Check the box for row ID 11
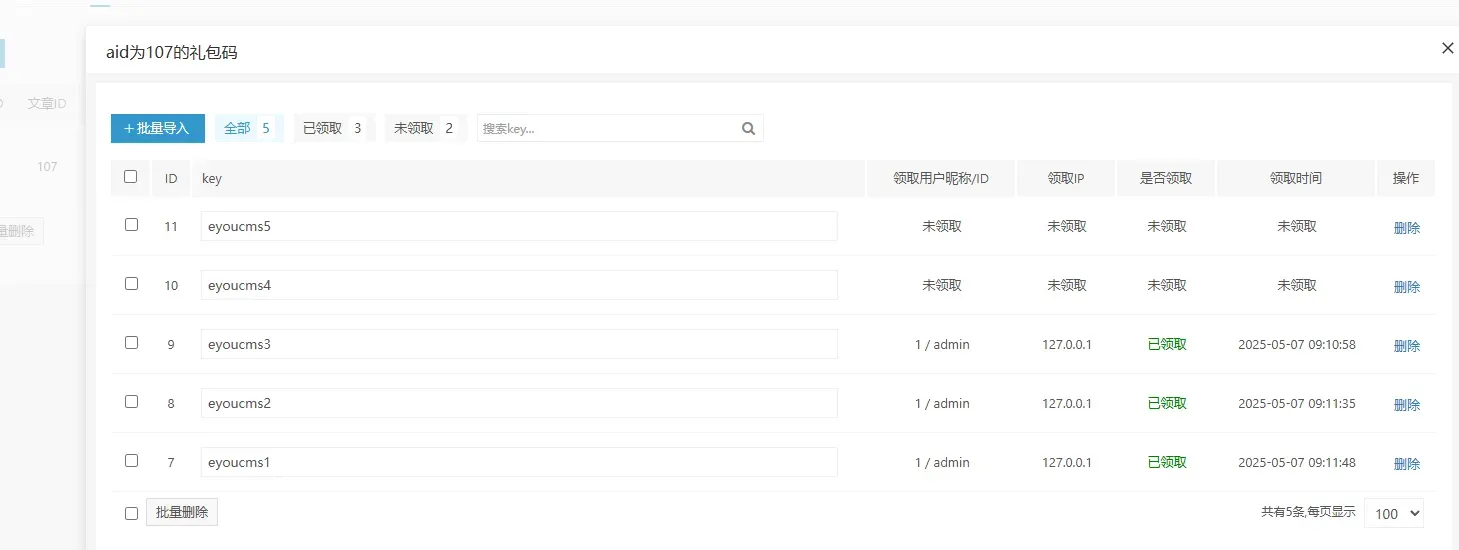Screen dimensions: 1459x550 click(131, 225)
